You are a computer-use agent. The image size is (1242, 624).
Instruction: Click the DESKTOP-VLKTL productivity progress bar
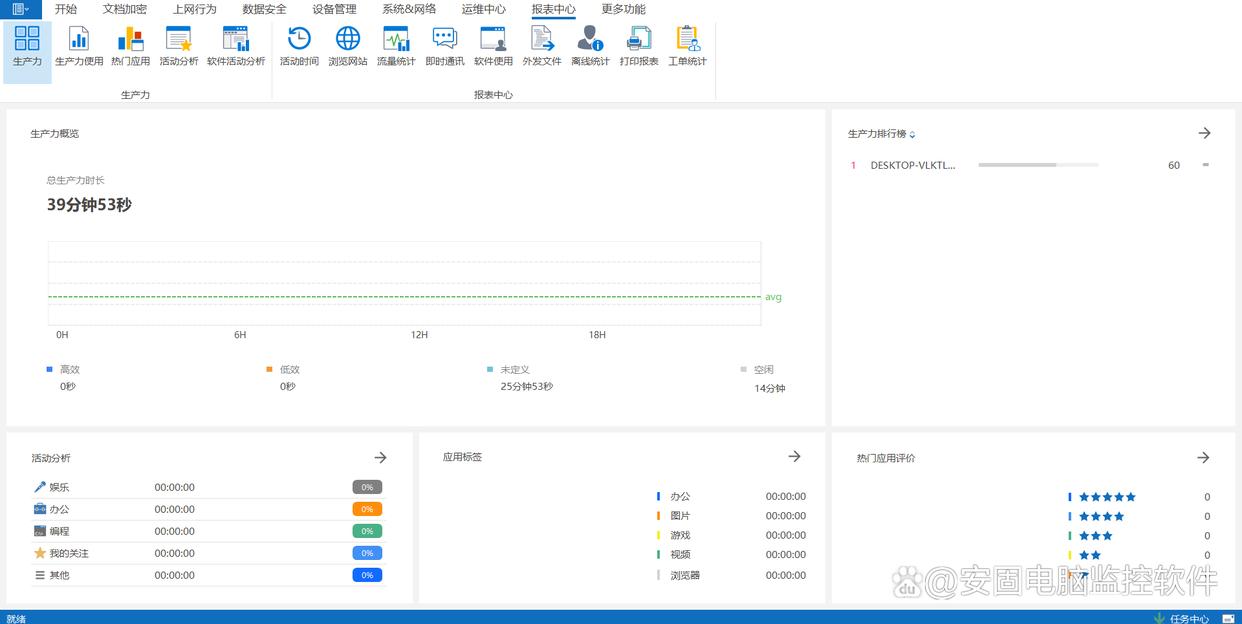(1037, 165)
